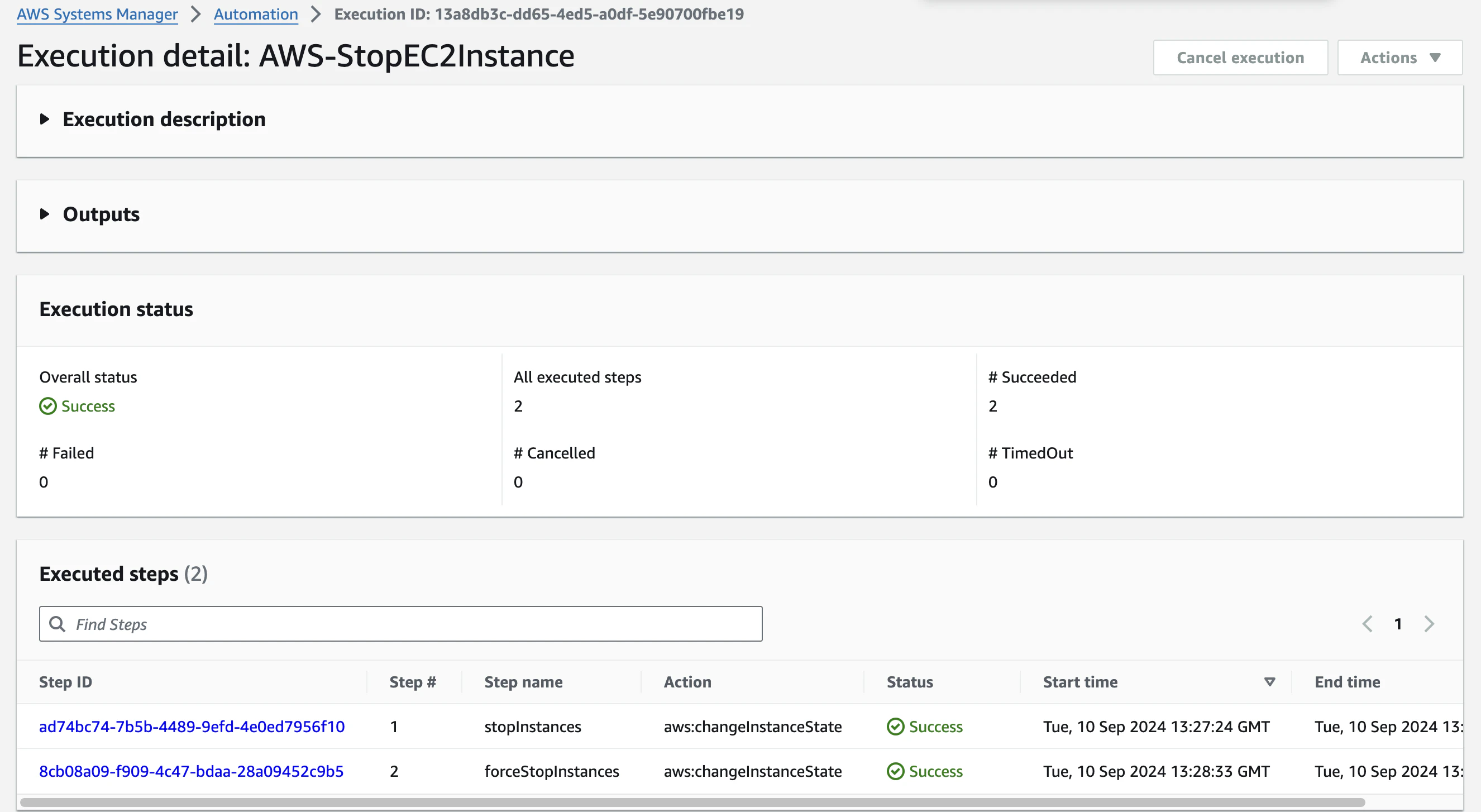Open step ID ad74bc74-7b5b-4489-9efd-4e0ed7956f10
Image resolution: width=1481 pixels, height=812 pixels.
click(x=192, y=727)
